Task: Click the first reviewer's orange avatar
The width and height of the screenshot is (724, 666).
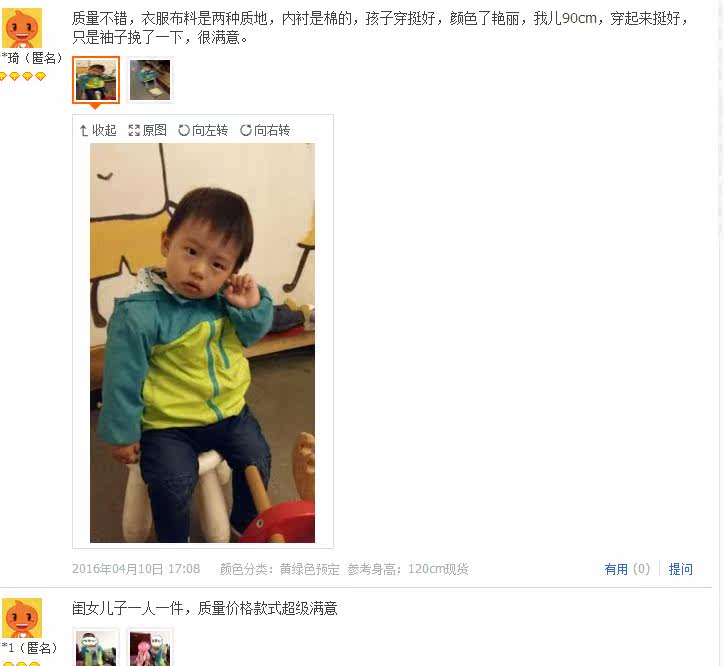Action: point(22,28)
